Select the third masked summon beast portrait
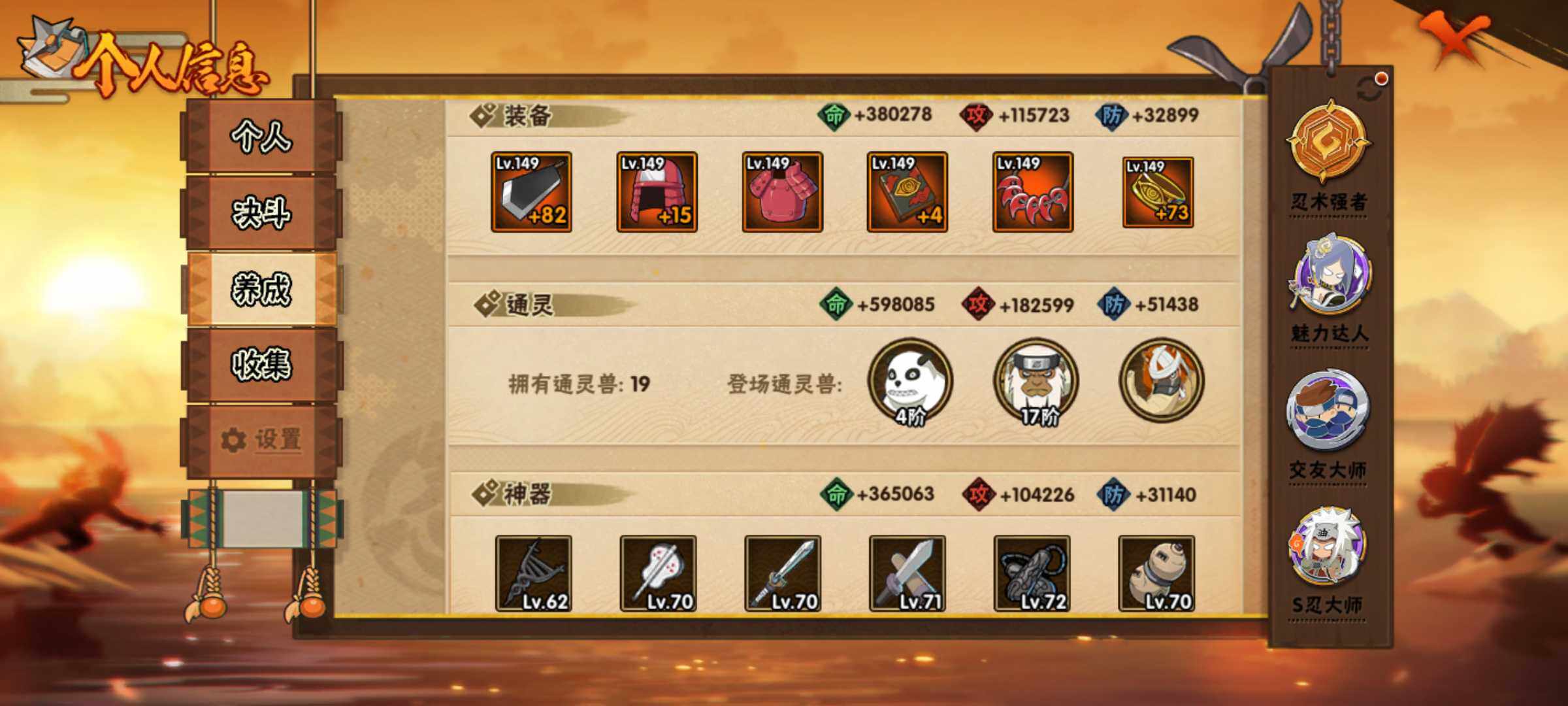Screen dimensions: 1568x706 click(1161, 379)
